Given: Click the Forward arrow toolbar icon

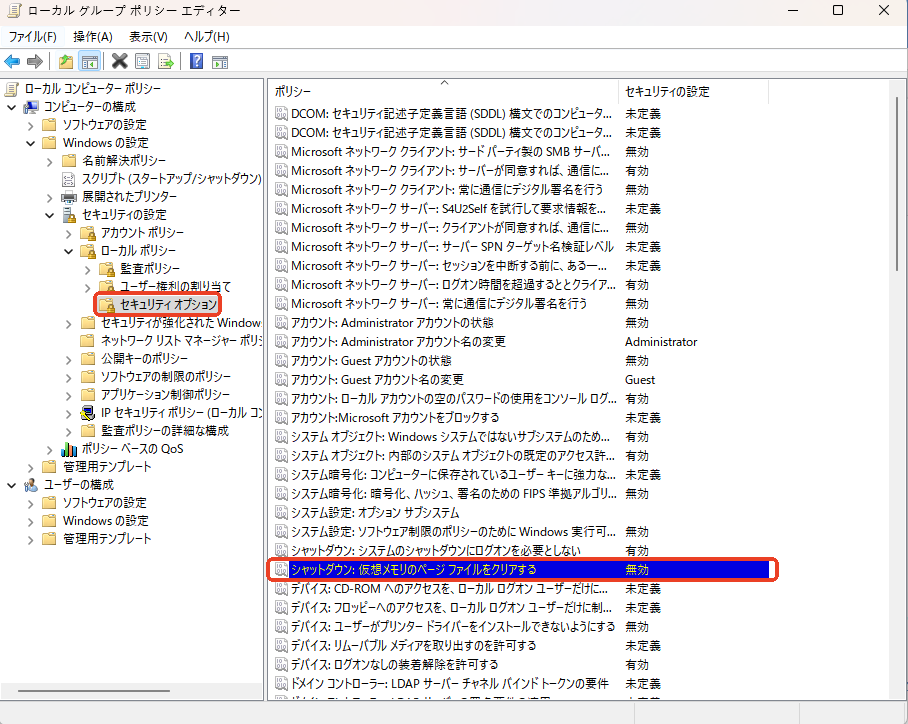Looking at the screenshot, I should [34, 62].
